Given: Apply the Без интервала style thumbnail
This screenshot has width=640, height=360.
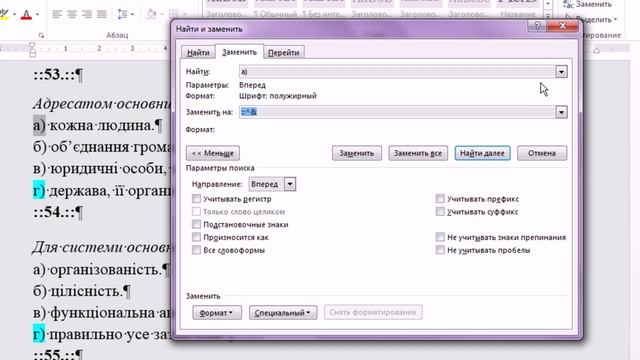Looking at the screenshot, I should point(325,8).
